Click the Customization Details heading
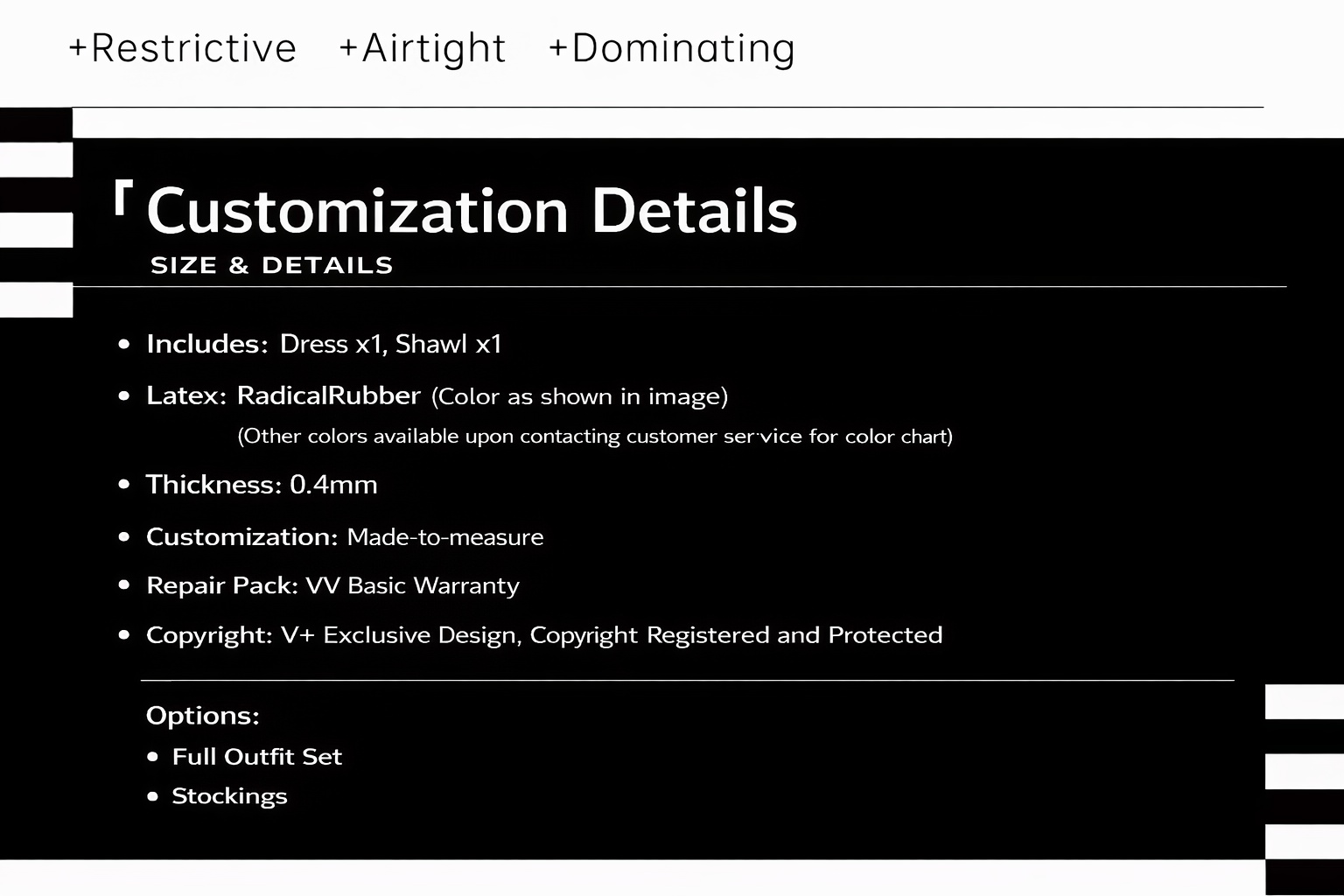 point(472,211)
